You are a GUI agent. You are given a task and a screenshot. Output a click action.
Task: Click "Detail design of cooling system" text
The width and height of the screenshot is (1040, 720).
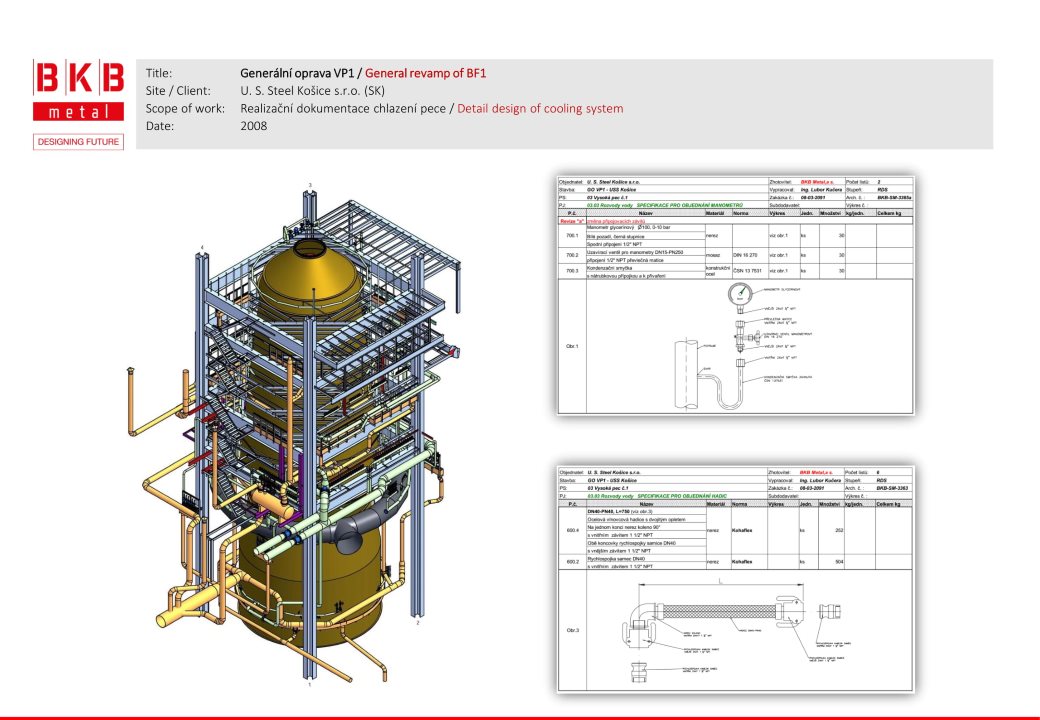tap(539, 108)
